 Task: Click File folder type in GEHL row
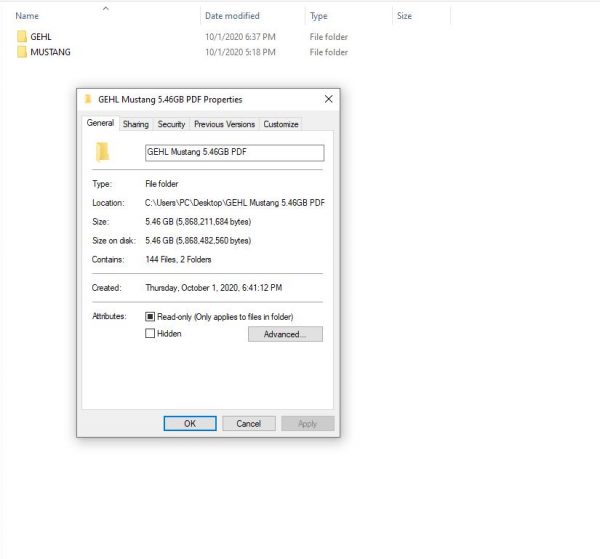pyautogui.click(x=329, y=37)
